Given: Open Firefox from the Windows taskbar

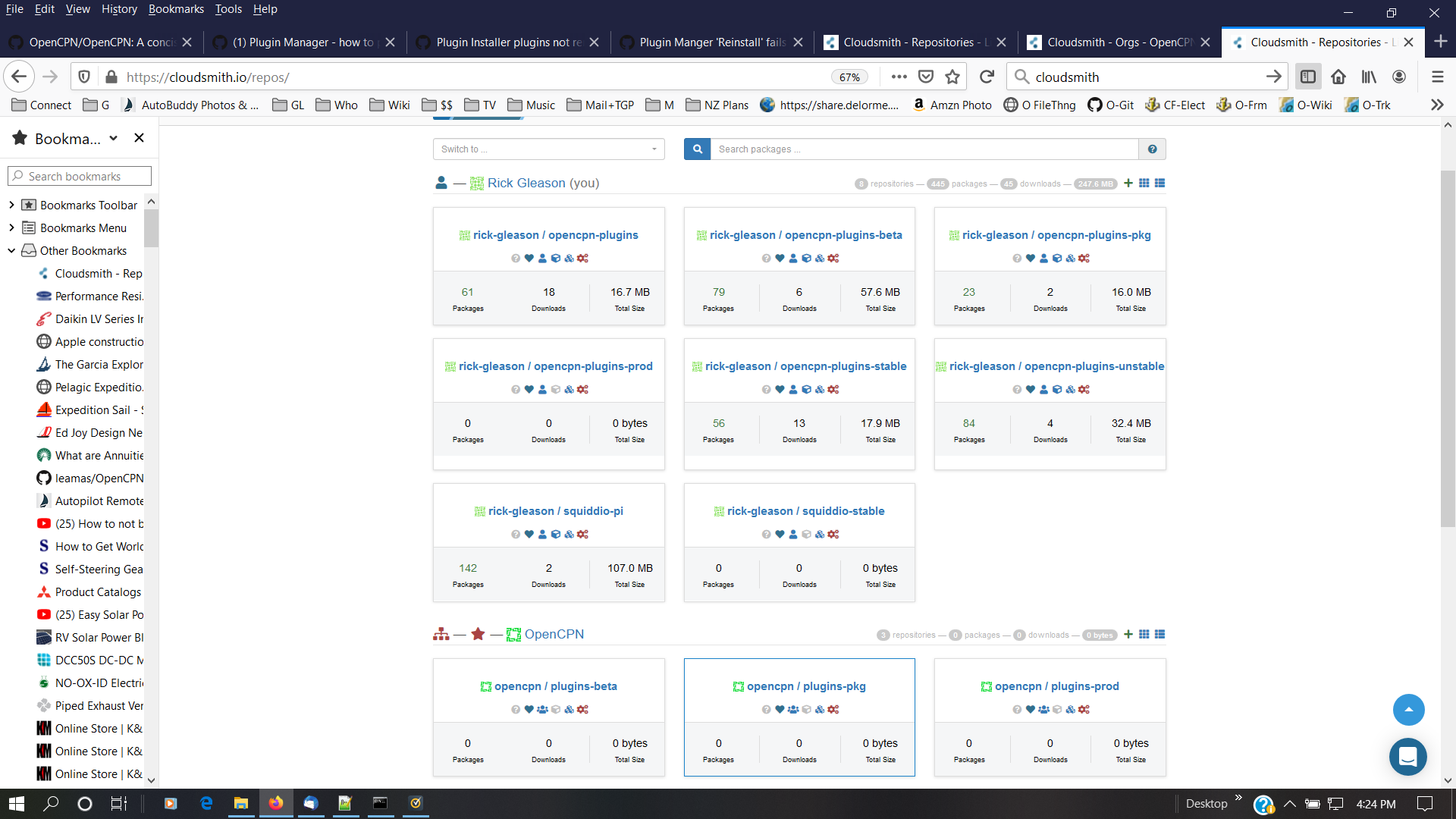Looking at the screenshot, I should pyautogui.click(x=275, y=804).
